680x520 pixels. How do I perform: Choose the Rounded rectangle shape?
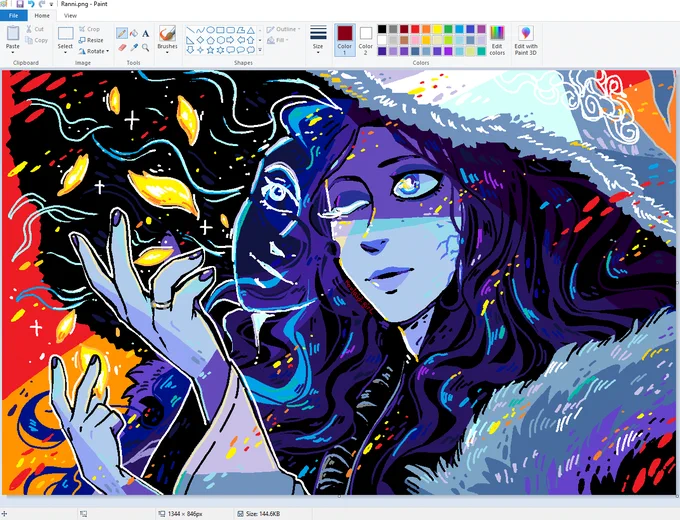click(x=230, y=30)
